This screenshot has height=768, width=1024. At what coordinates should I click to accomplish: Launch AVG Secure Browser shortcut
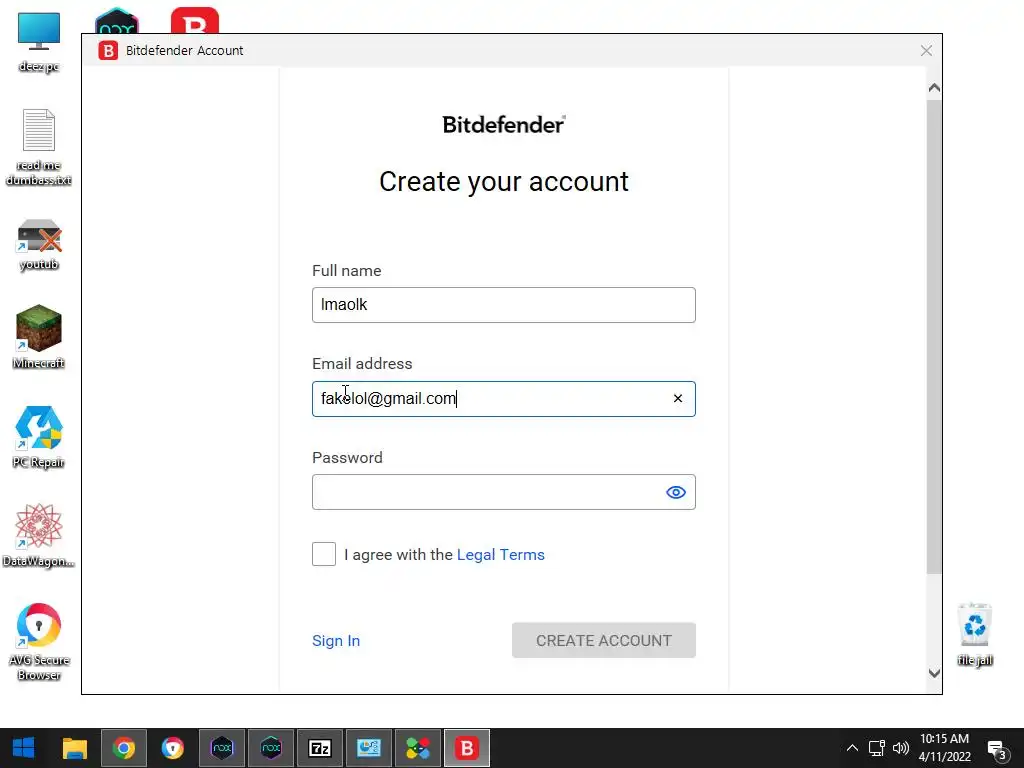[x=39, y=641]
